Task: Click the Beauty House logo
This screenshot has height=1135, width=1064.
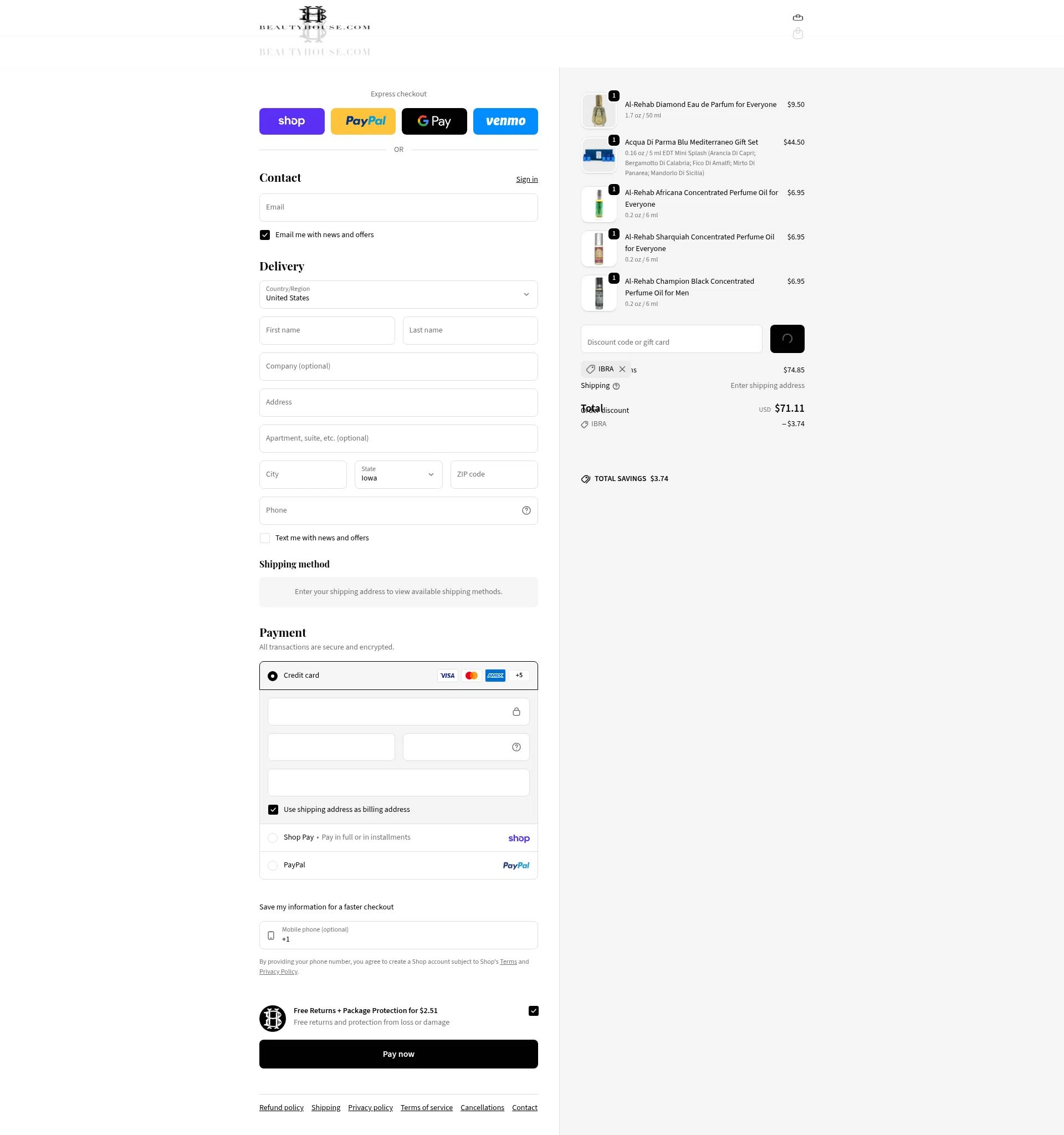Action: click(x=315, y=18)
